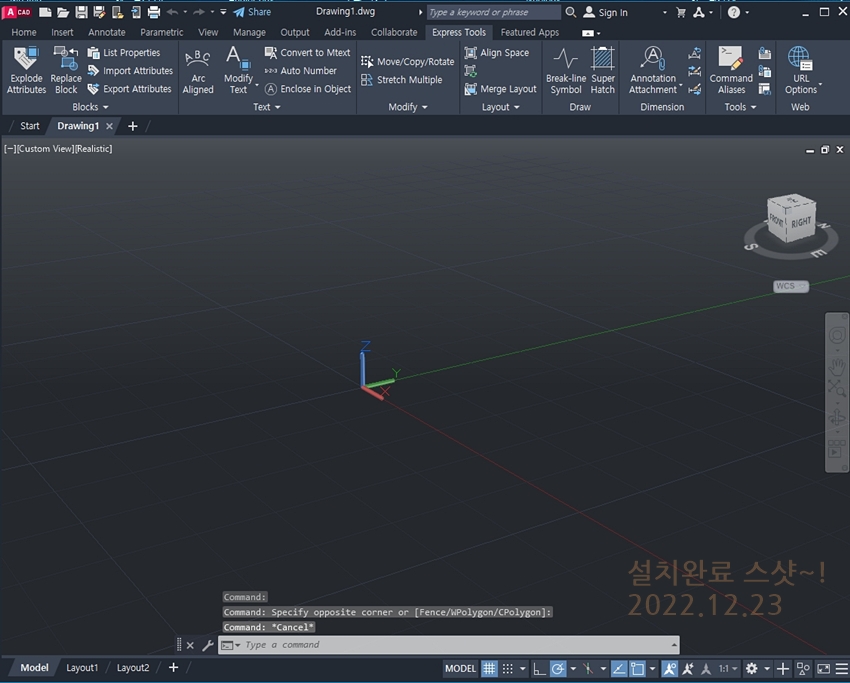Viewport: 850px width, 683px height.
Task: Open the WCS coordinate system dropdown
Action: coord(790,286)
